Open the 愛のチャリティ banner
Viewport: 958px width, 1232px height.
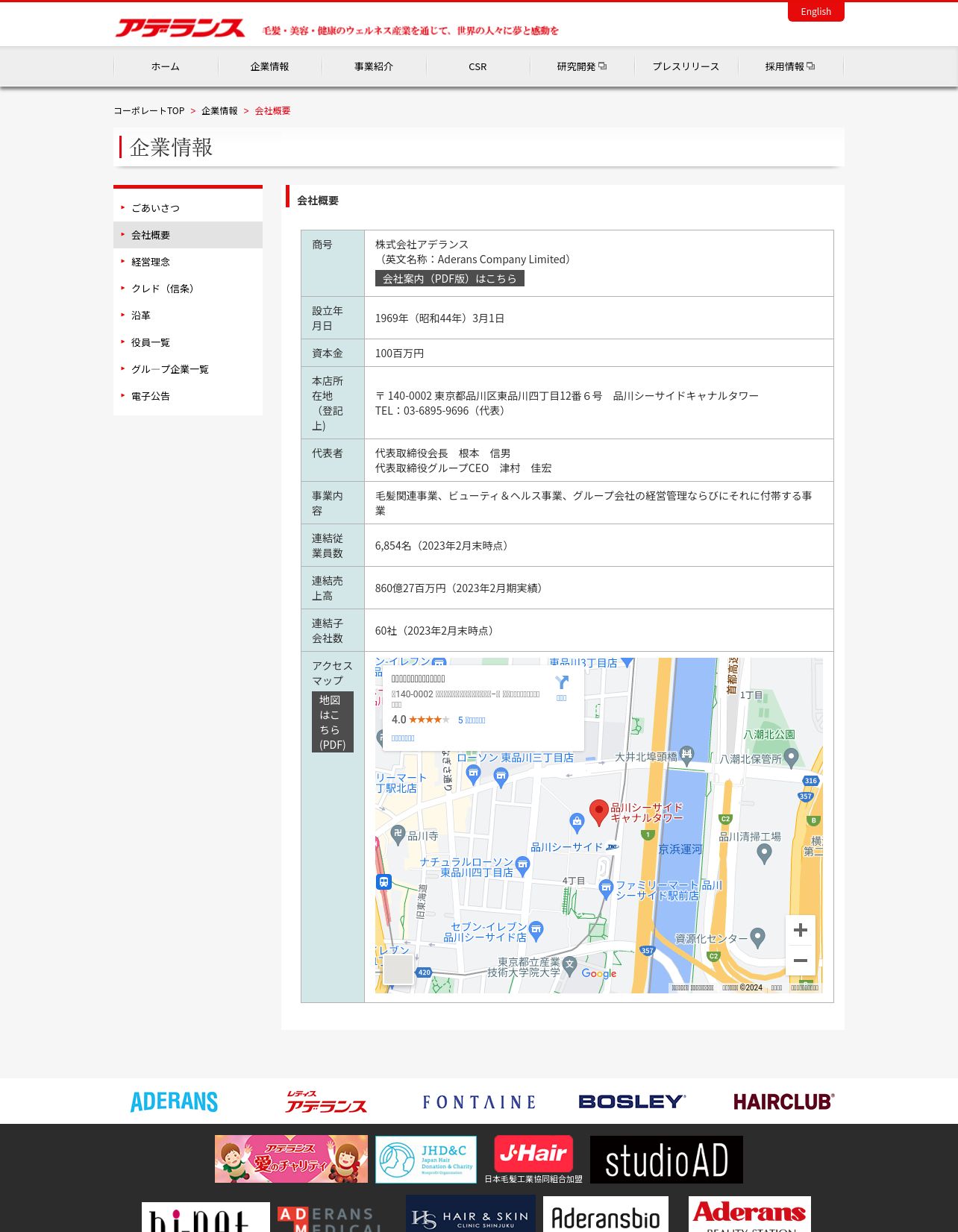coord(291,1159)
